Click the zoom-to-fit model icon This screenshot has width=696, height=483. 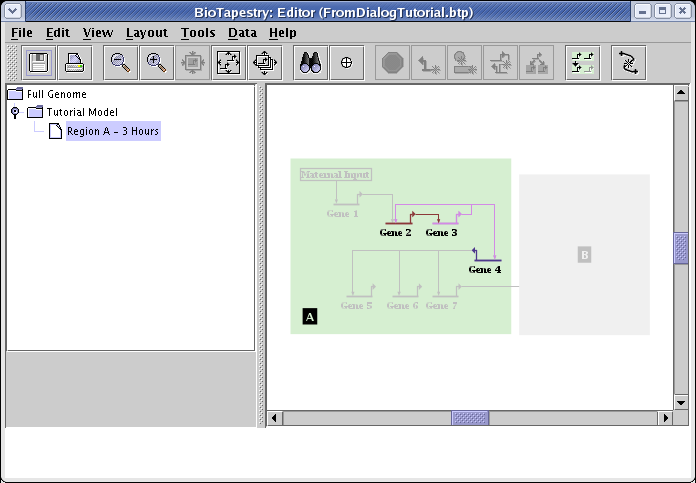pos(228,62)
